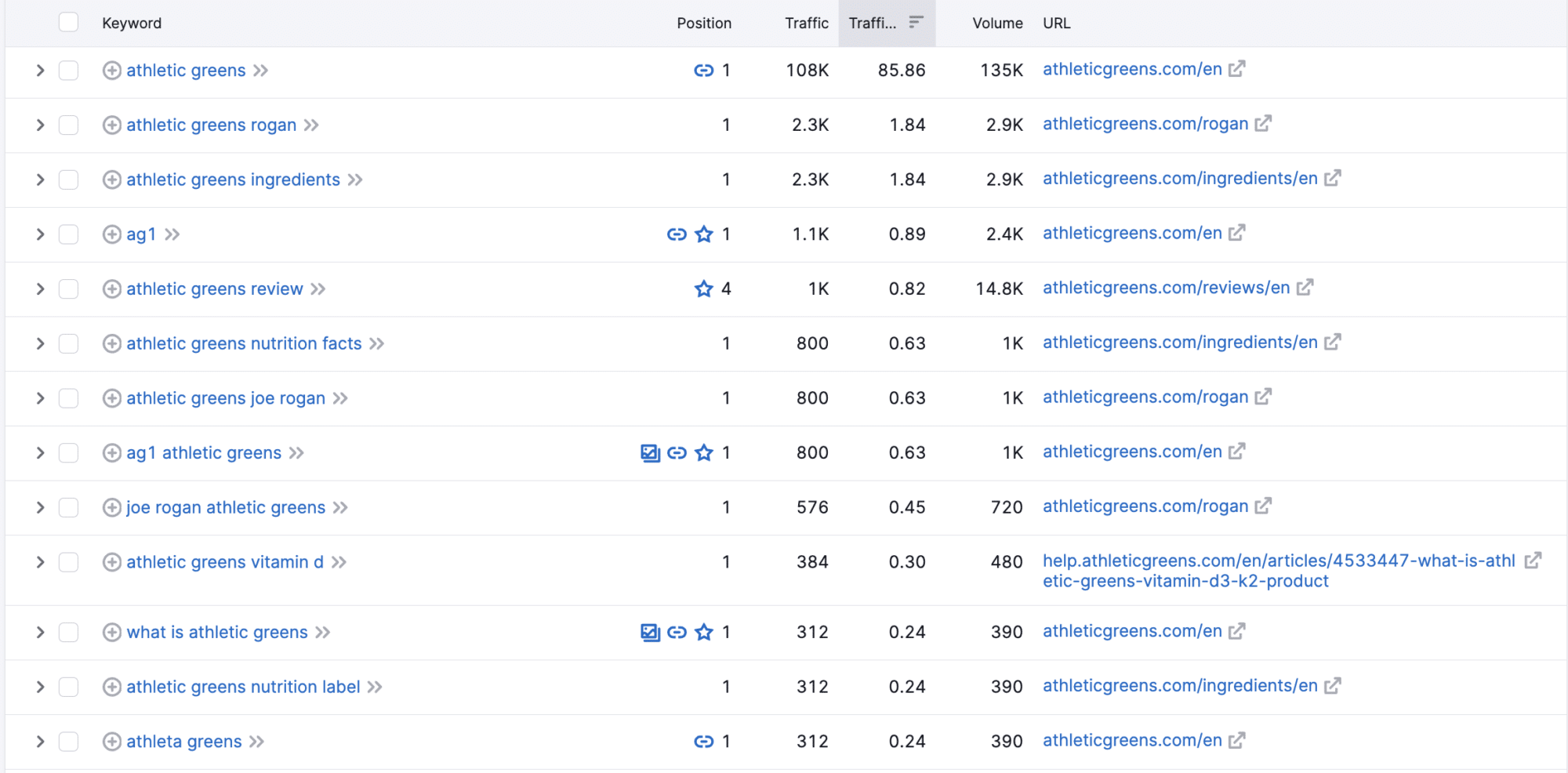1568x773 pixels.
Task: Check the checkbox for athletic greens ingredients
Action: point(68,180)
